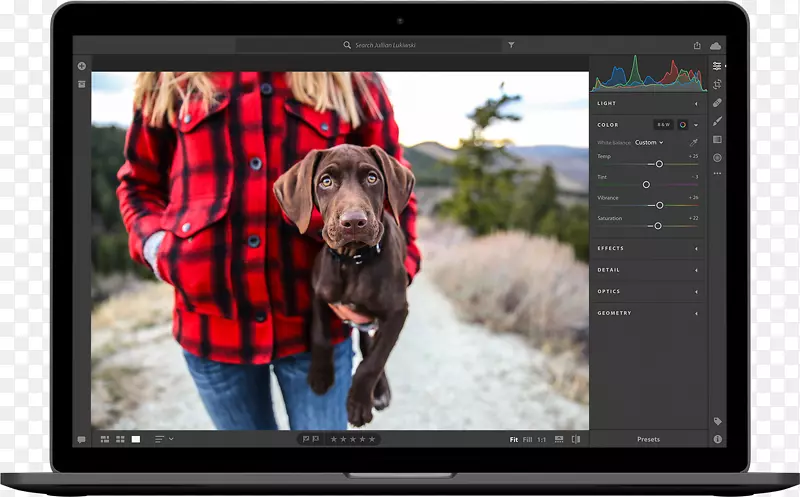Switch to Photo Grid view
The image size is (800, 497).
point(105,439)
